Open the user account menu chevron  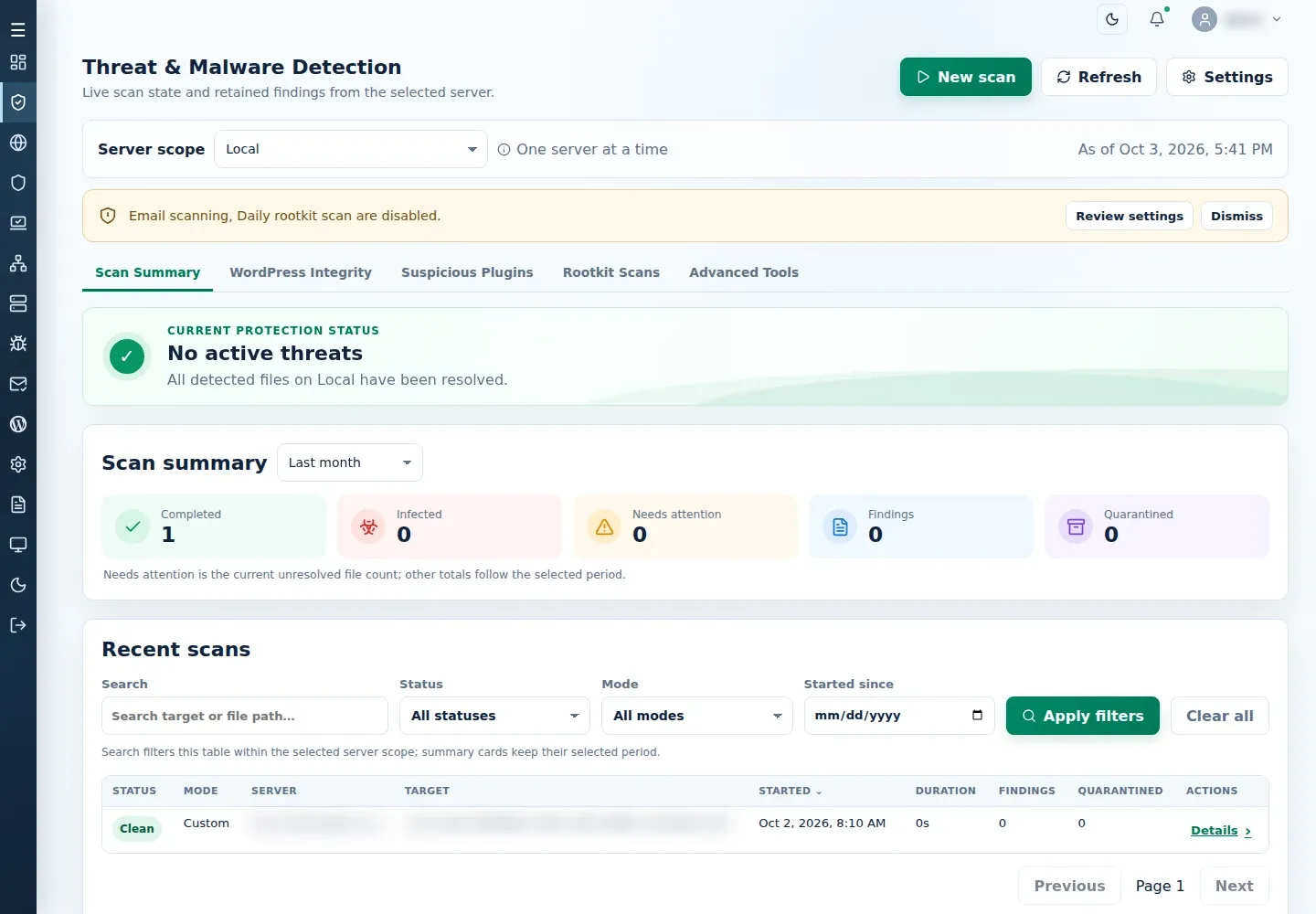pos(1277,19)
